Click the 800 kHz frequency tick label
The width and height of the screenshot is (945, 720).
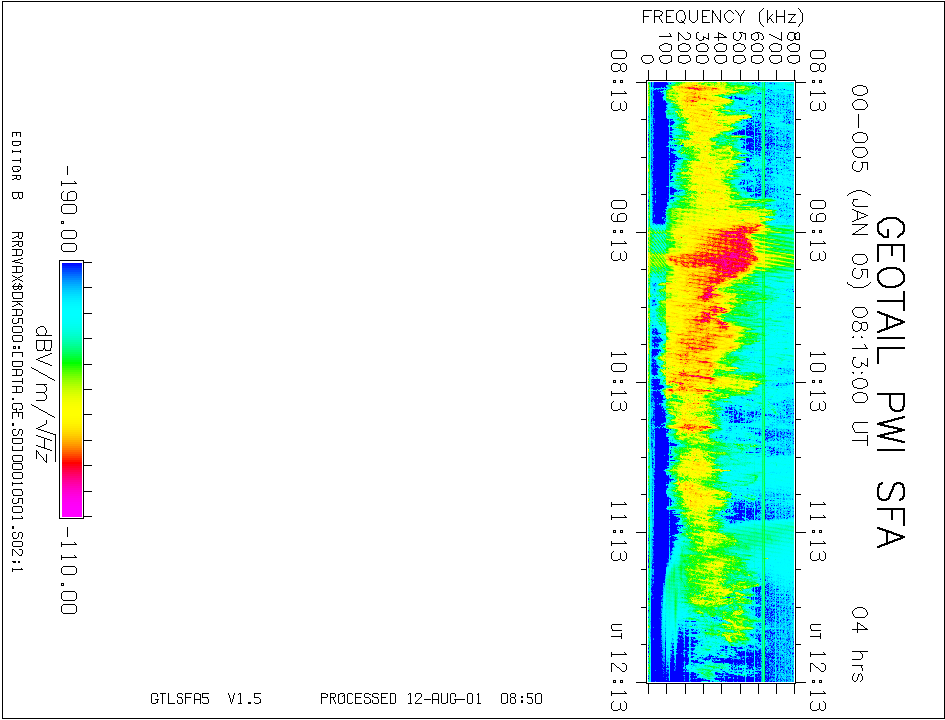(x=793, y=48)
